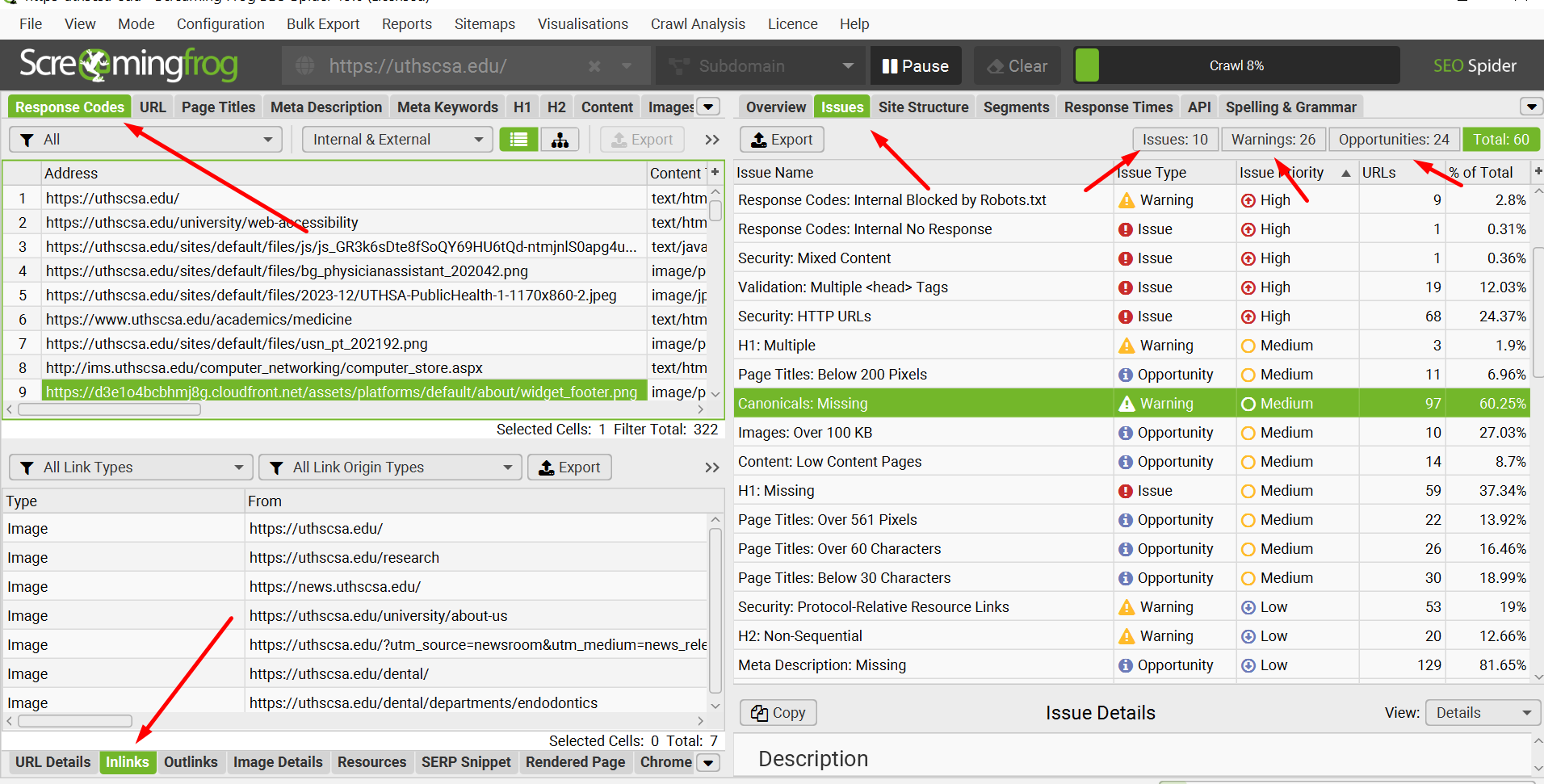Export the issues list from right panel
The height and width of the screenshot is (784, 1544).
[x=782, y=140]
